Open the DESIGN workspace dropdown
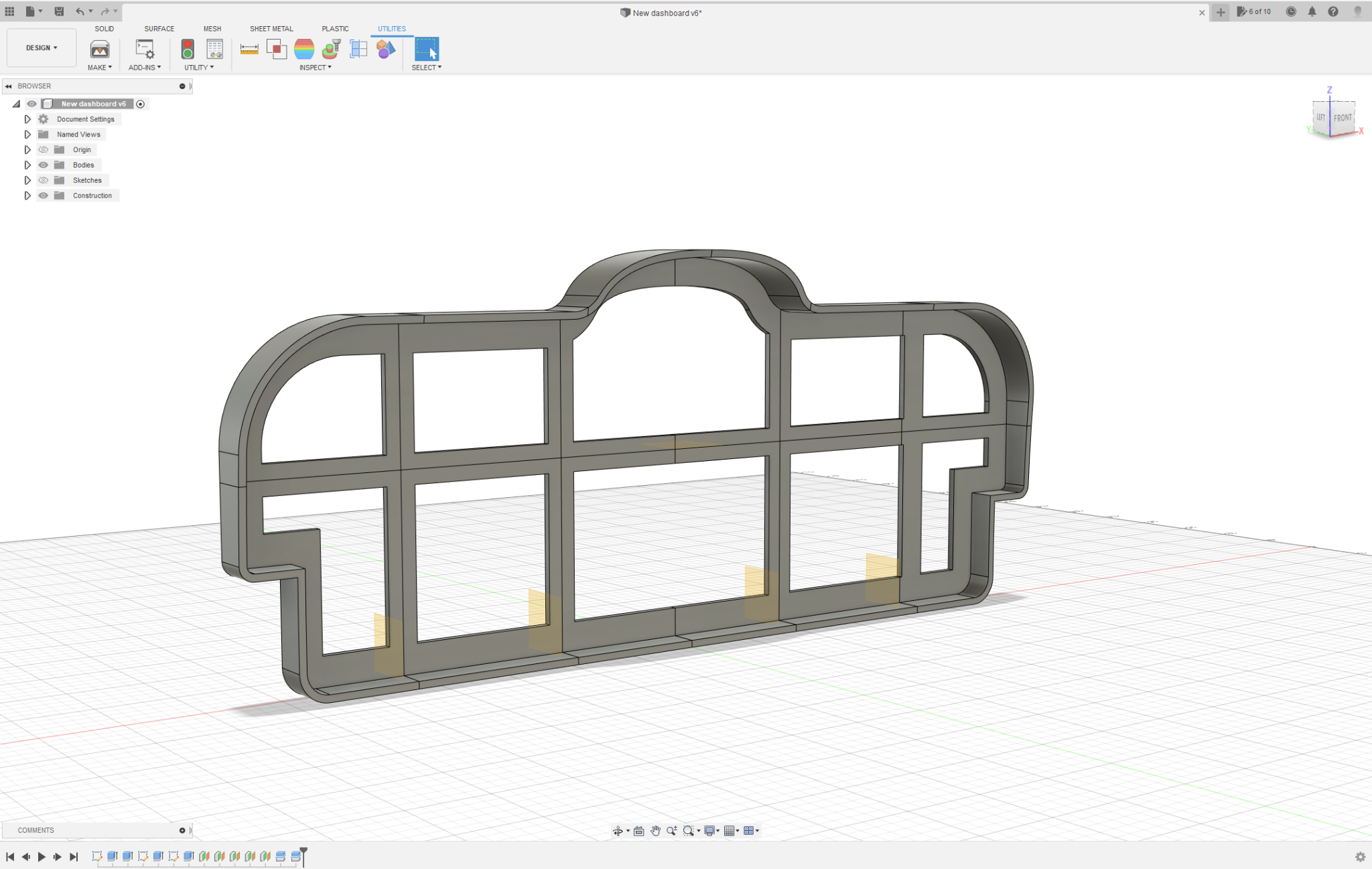 coord(42,48)
